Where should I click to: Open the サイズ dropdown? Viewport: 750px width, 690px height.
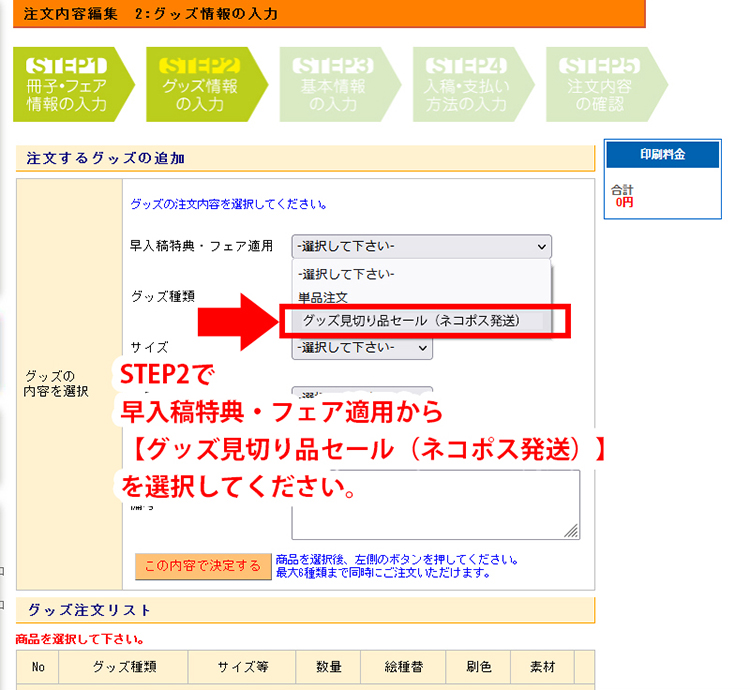[362, 347]
